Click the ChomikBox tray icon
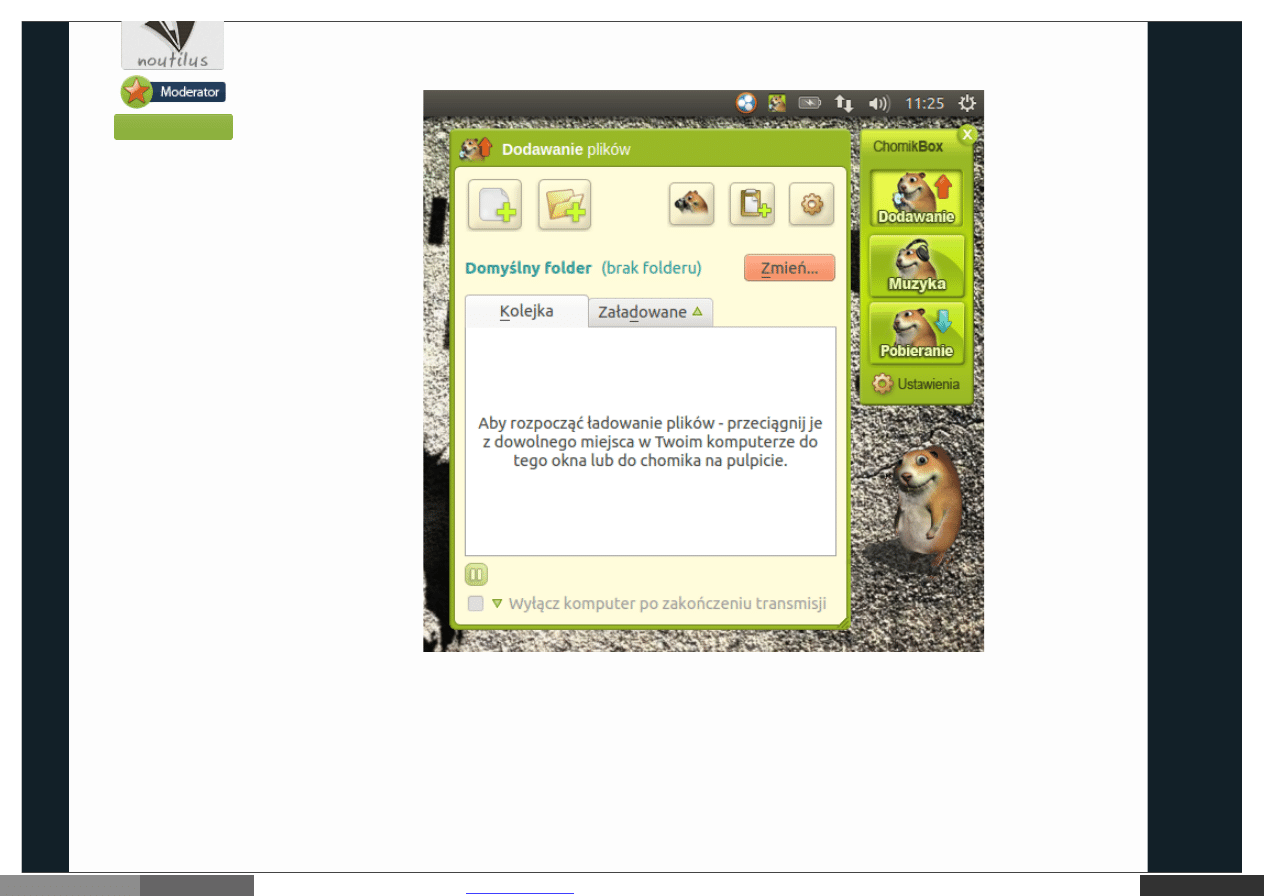The image size is (1264, 896). point(776,103)
